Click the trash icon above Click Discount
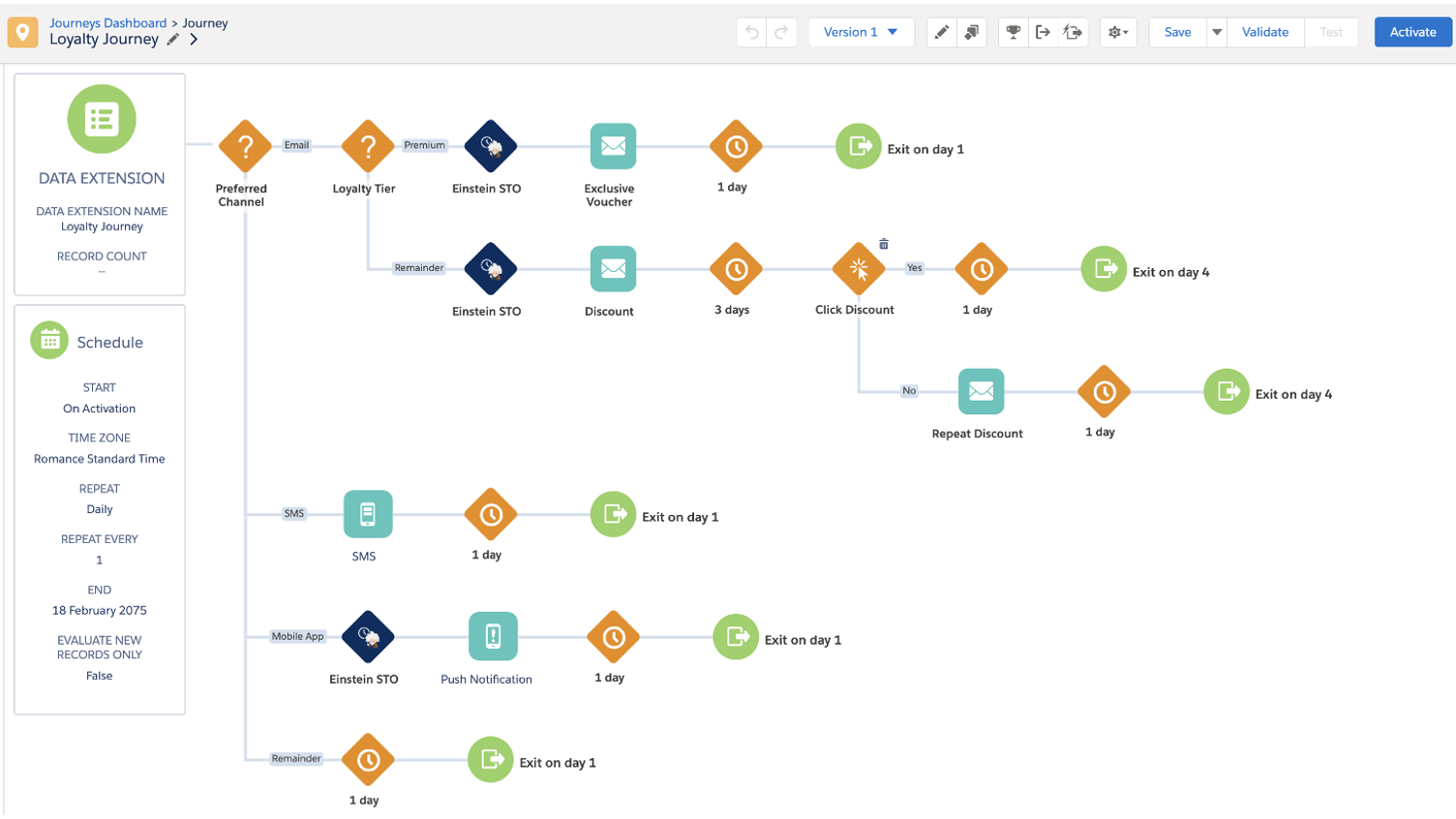Image resolution: width=1456 pixels, height=819 pixels. [883, 244]
